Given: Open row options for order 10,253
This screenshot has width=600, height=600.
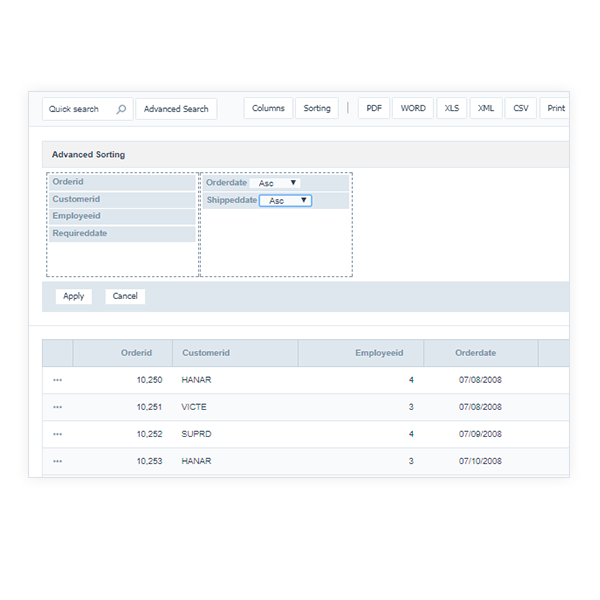Looking at the screenshot, I should coord(57,461).
